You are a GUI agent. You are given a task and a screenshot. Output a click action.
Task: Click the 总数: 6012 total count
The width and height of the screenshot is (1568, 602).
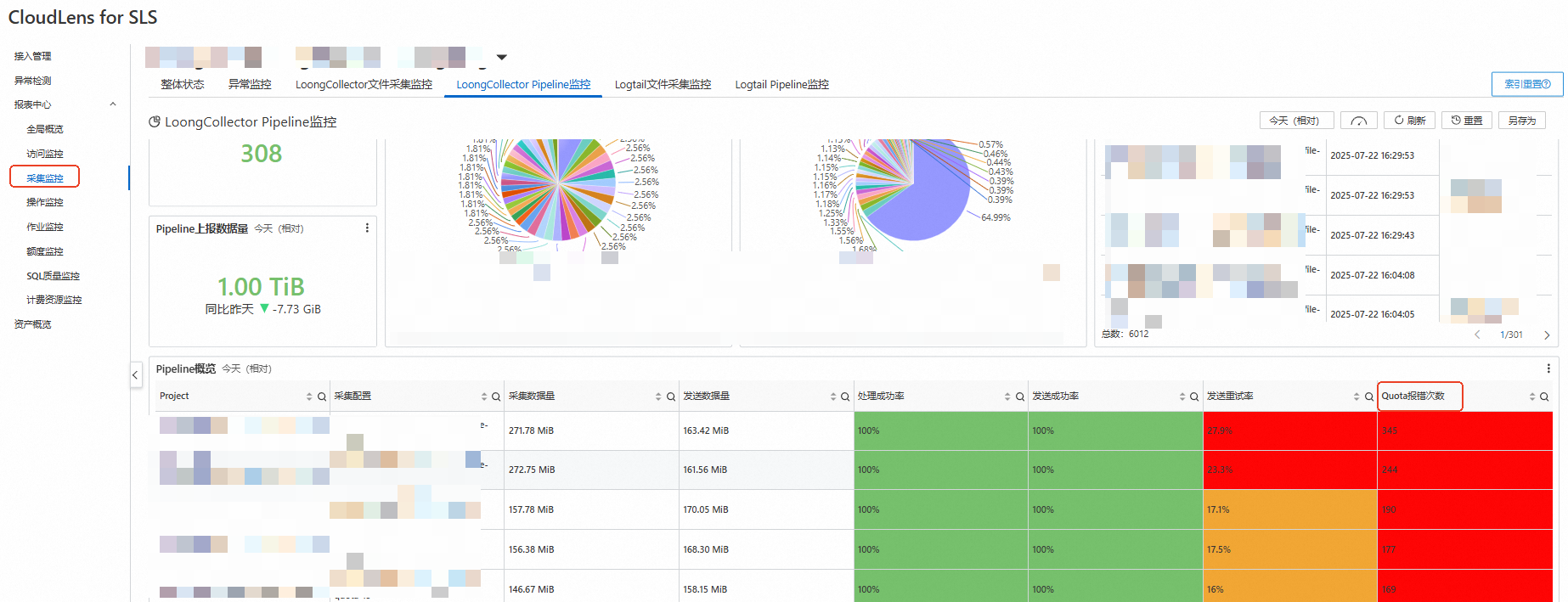[1125, 335]
